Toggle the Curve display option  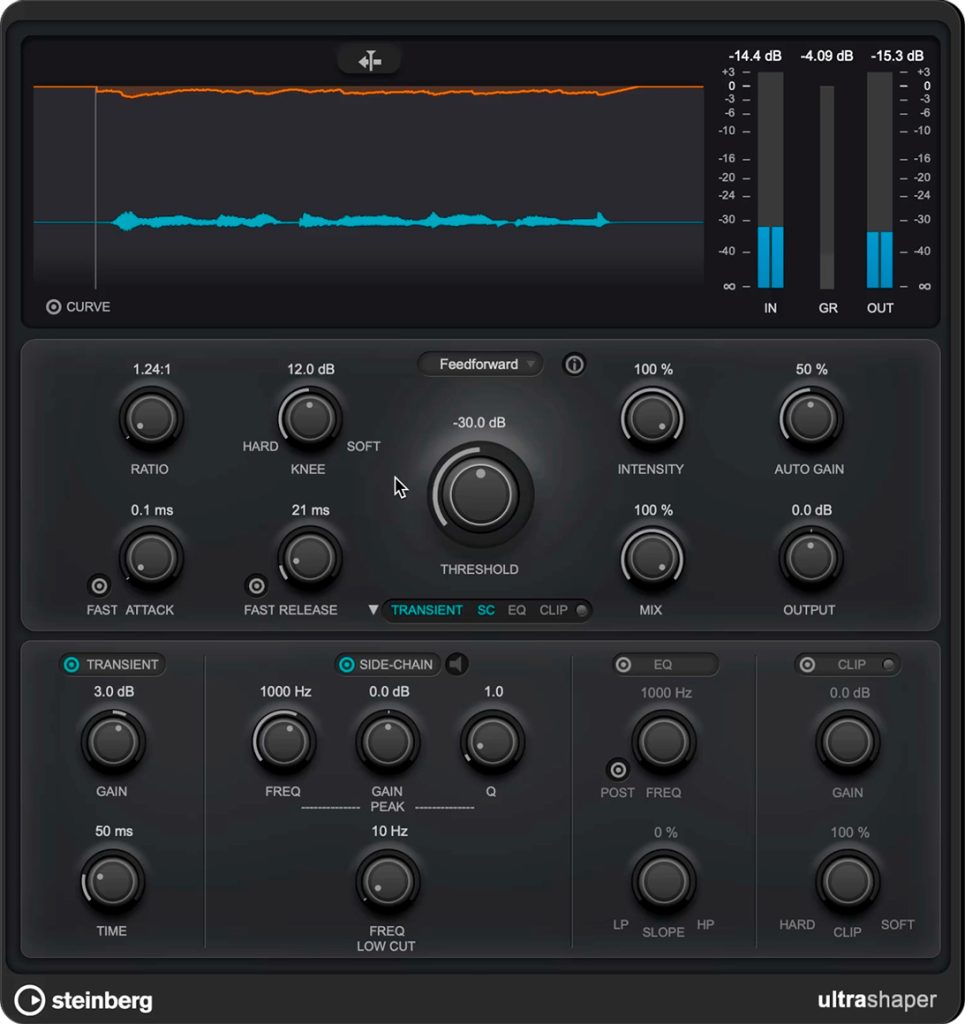pos(54,307)
